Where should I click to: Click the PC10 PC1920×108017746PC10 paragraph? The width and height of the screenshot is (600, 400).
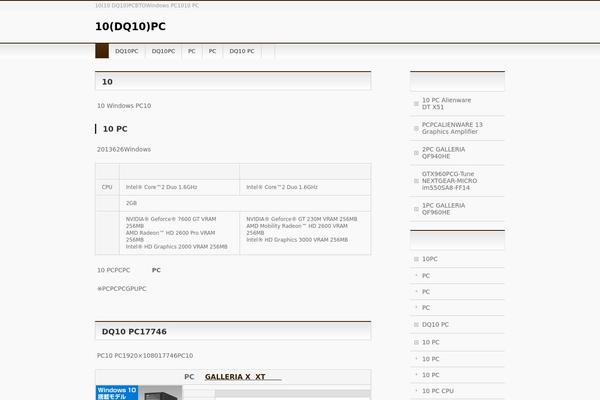coord(145,356)
